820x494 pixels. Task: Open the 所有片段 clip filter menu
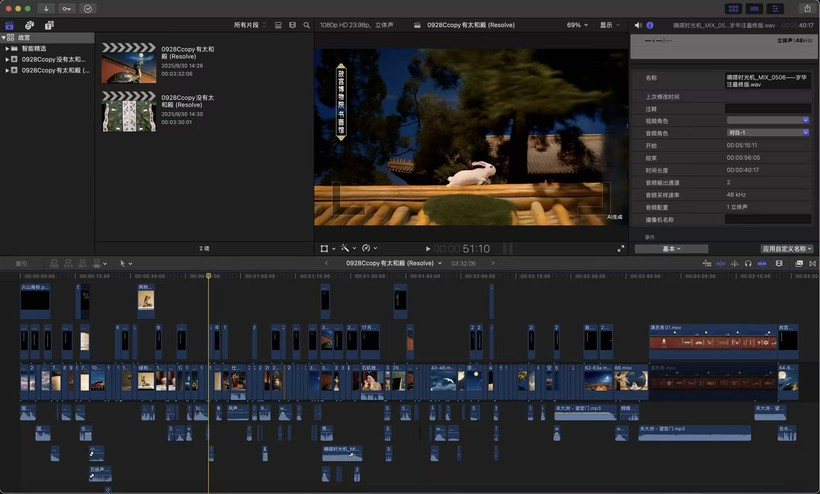[x=250, y=25]
